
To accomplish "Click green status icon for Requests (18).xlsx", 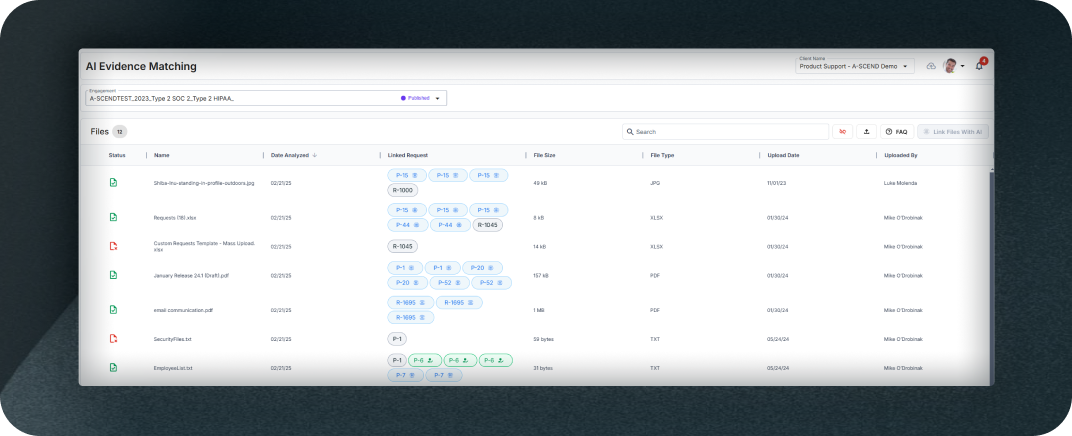I will point(113,217).
